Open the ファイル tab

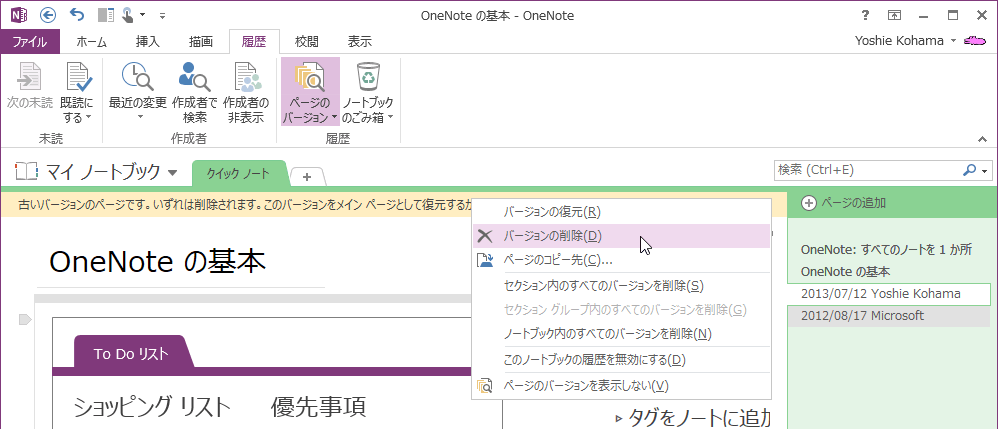click(x=30, y=42)
